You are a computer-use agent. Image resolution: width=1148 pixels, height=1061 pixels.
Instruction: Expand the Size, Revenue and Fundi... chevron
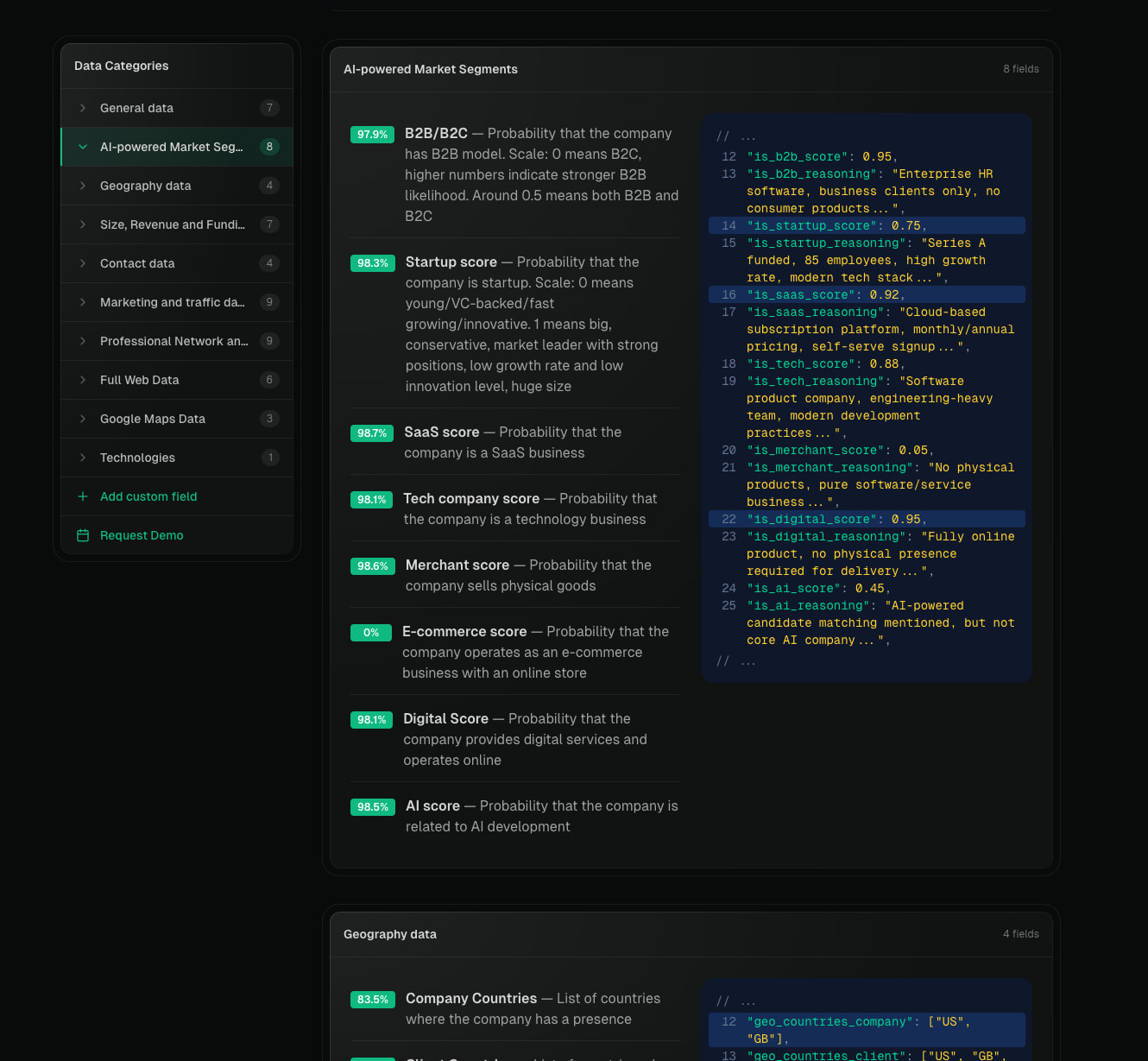pos(83,224)
